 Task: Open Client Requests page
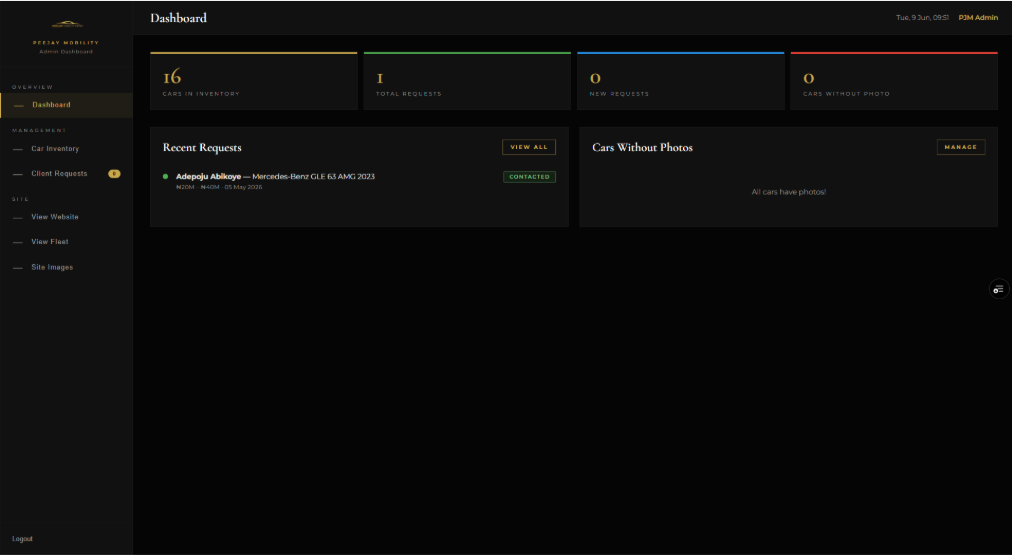coord(66,174)
